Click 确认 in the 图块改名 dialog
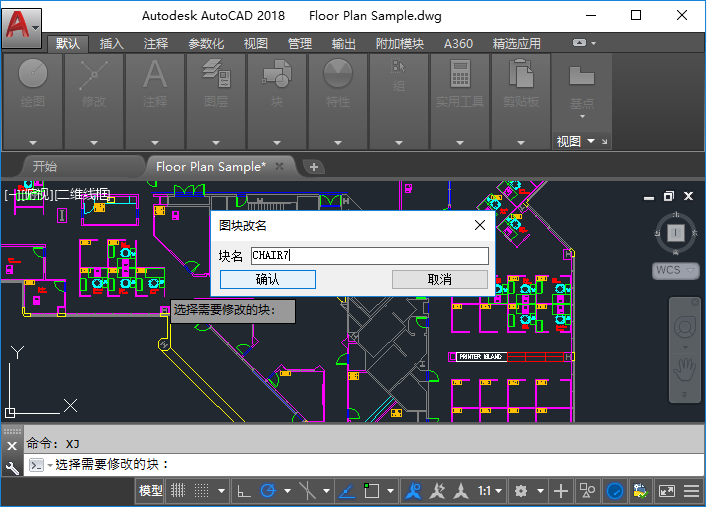 coord(268,280)
